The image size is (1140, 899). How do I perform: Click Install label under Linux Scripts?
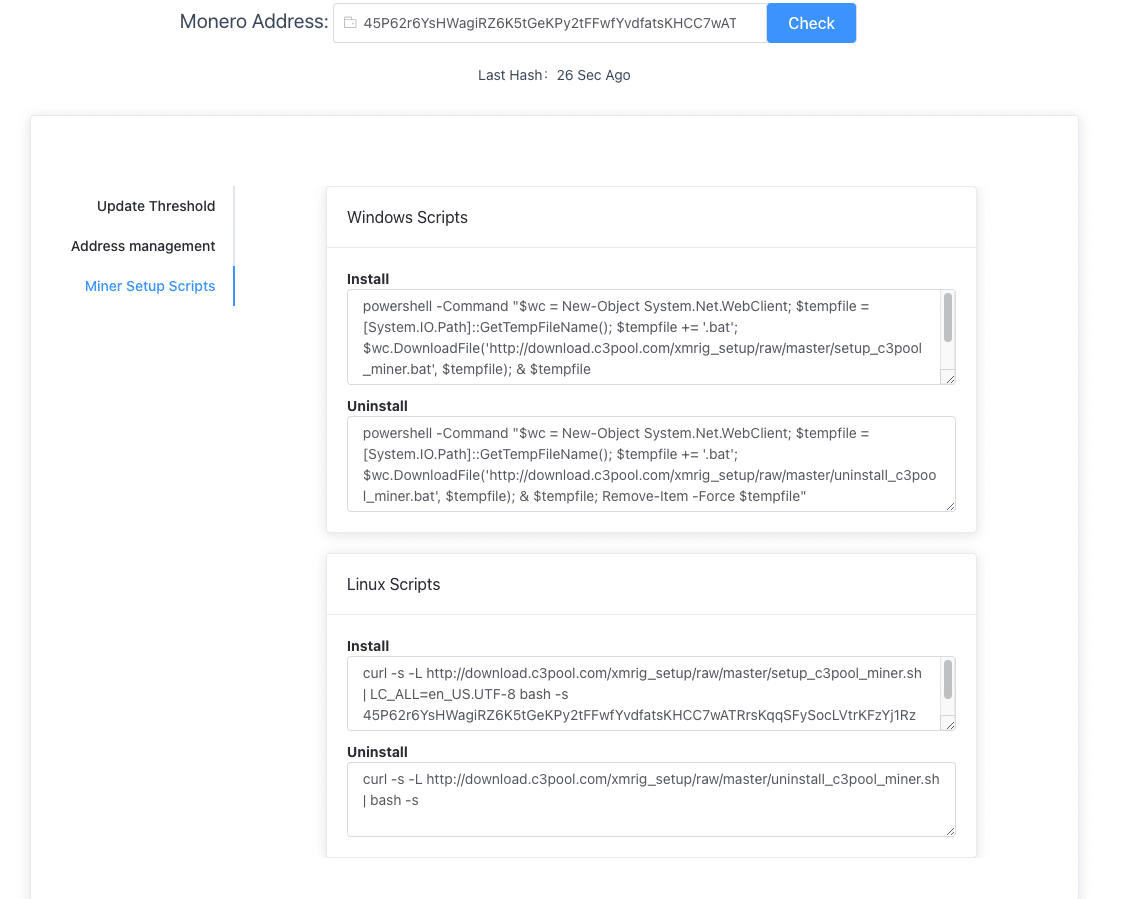pyautogui.click(x=368, y=646)
